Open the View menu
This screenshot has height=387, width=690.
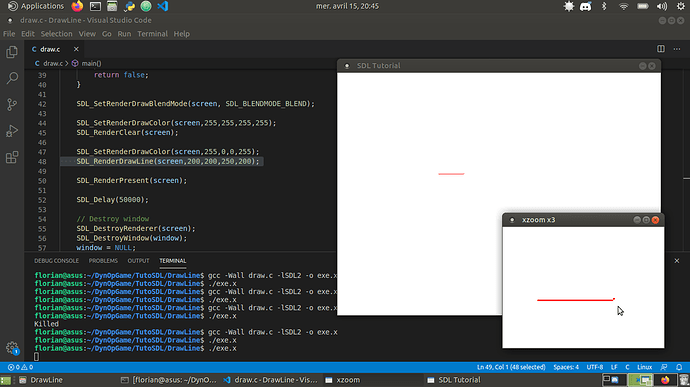coord(87,34)
